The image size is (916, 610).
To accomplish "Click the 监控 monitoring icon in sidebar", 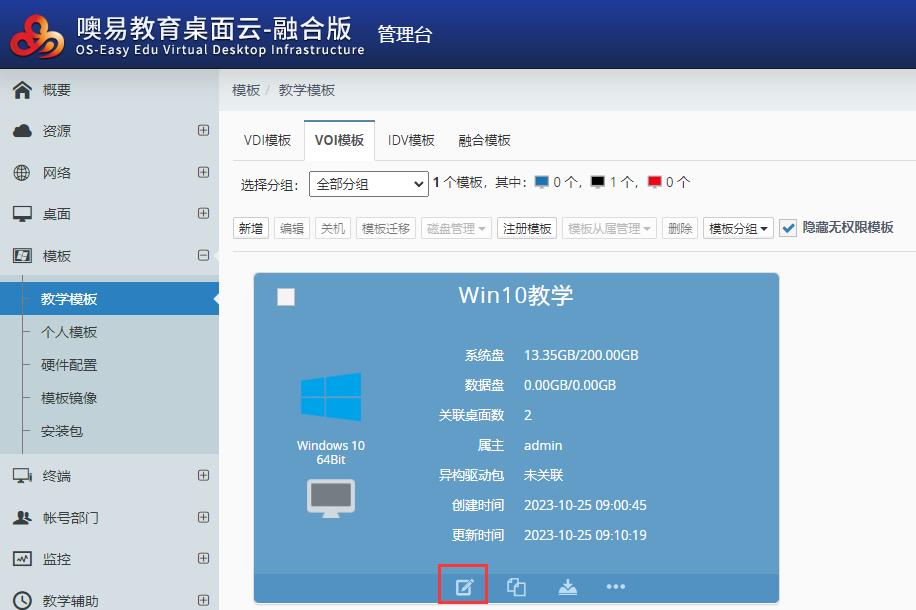I will [22, 559].
